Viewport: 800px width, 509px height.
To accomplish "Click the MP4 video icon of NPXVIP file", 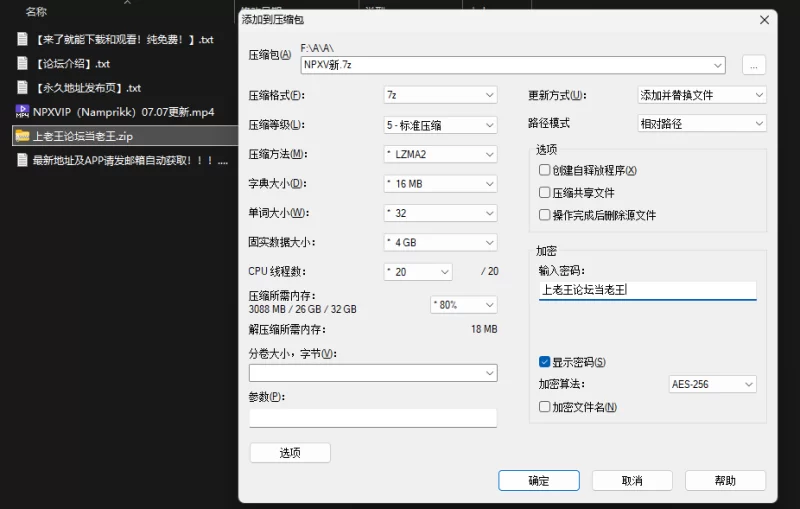I will click(x=22, y=111).
